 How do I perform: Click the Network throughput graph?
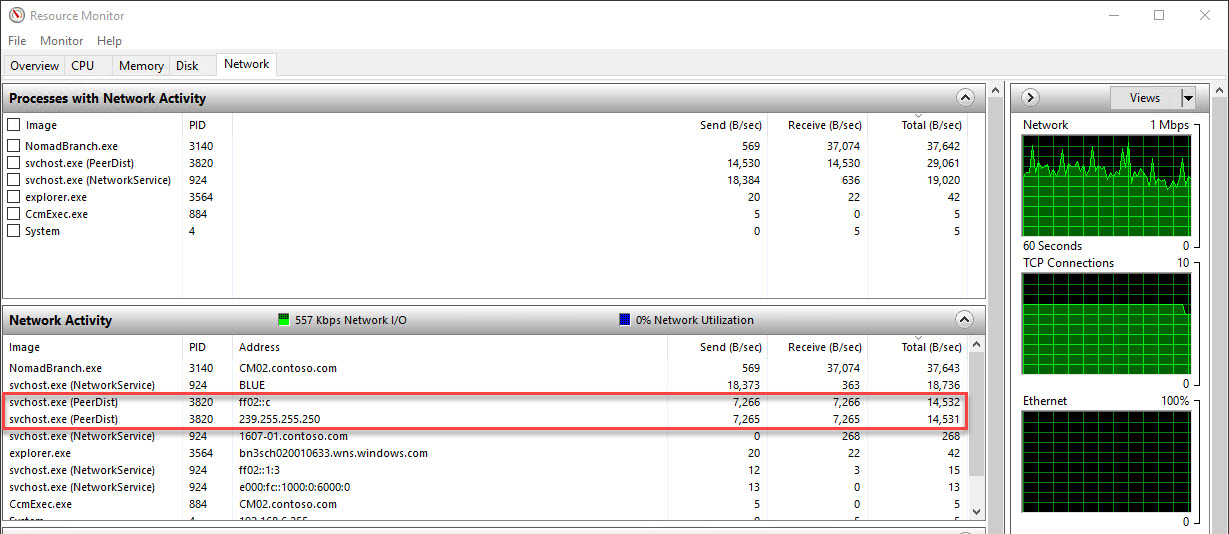point(1105,185)
